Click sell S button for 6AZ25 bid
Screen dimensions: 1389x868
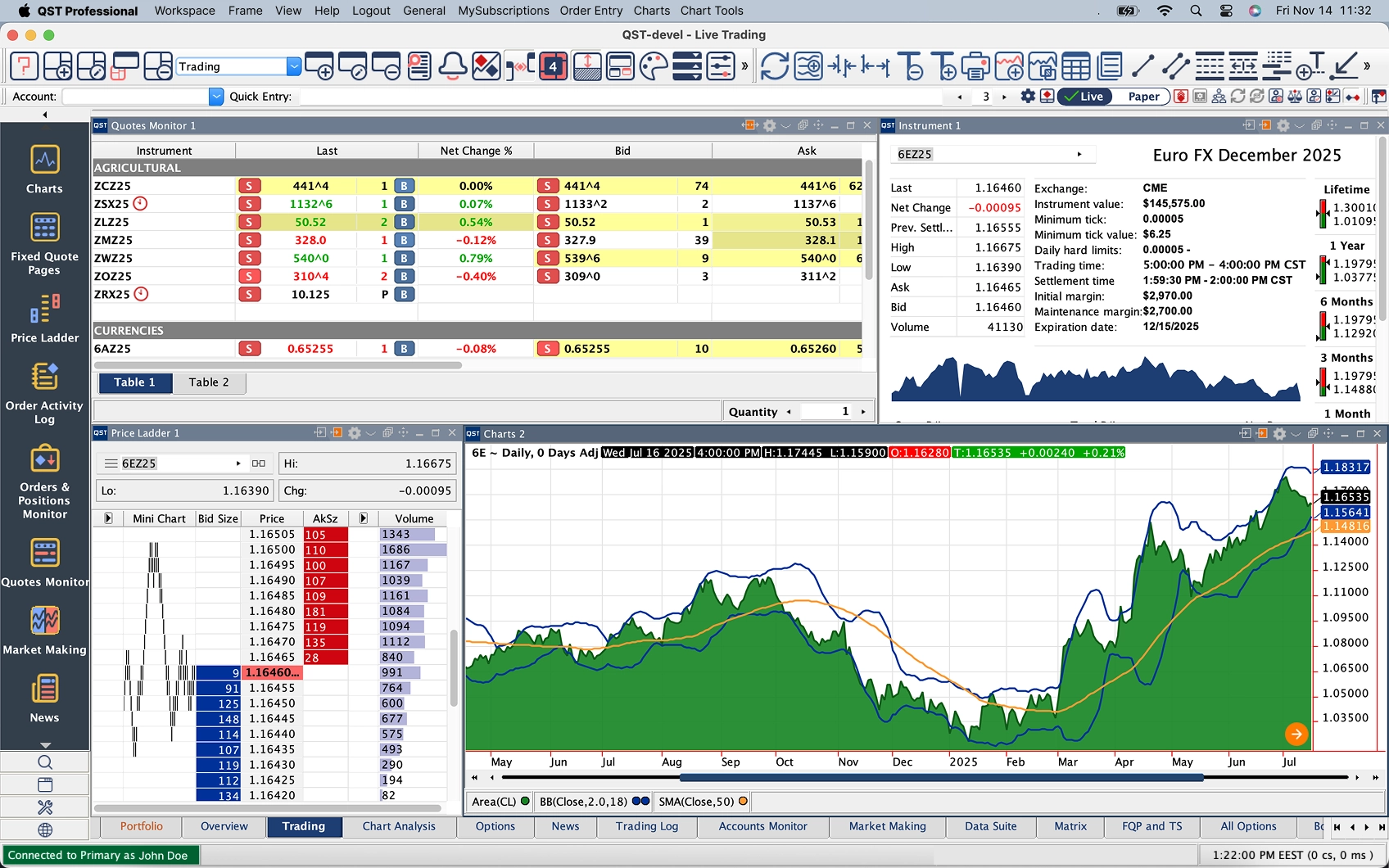tap(547, 349)
